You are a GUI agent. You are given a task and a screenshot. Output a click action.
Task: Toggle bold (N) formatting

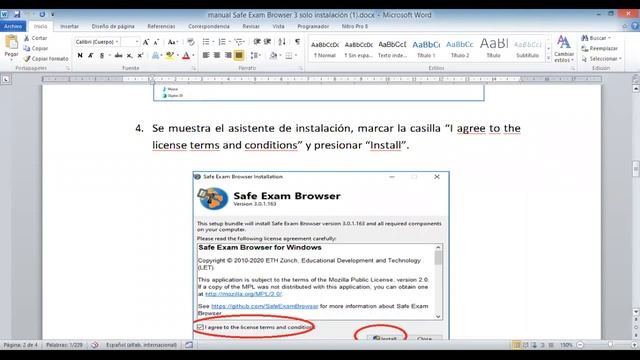pos(80,56)
